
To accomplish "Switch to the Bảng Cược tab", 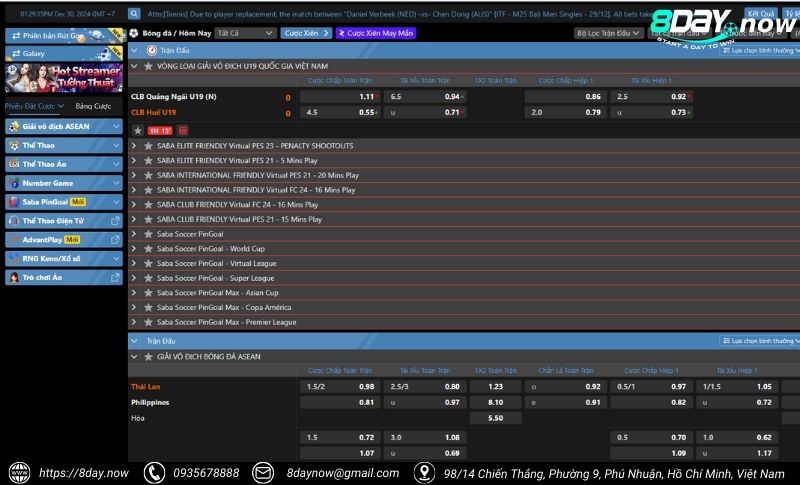I will click(x=93, y=106).
